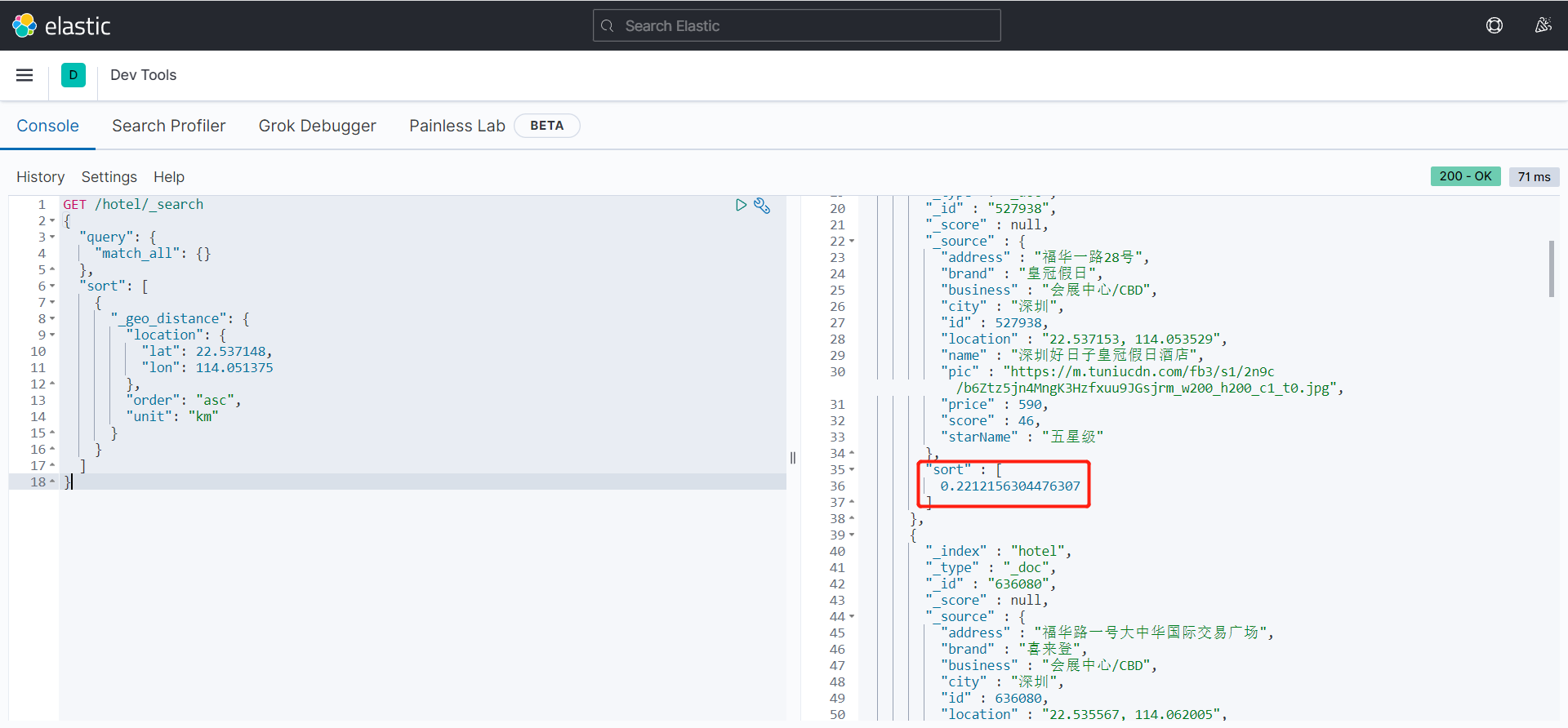Collapse the _source block at response line 22
The width and height of the screenshot is (1568, 728).
(852, 242)
